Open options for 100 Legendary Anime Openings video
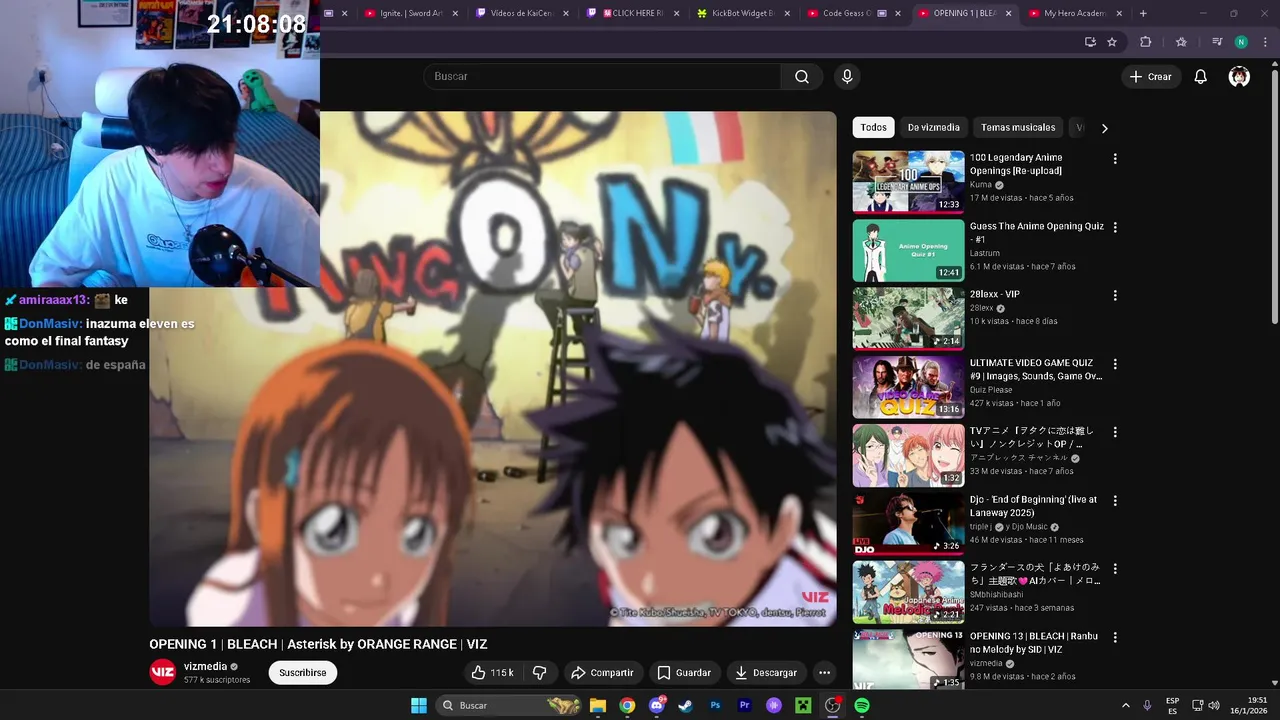The height and width of the screenshot is (720, 1280). (x=1115, y=159)
